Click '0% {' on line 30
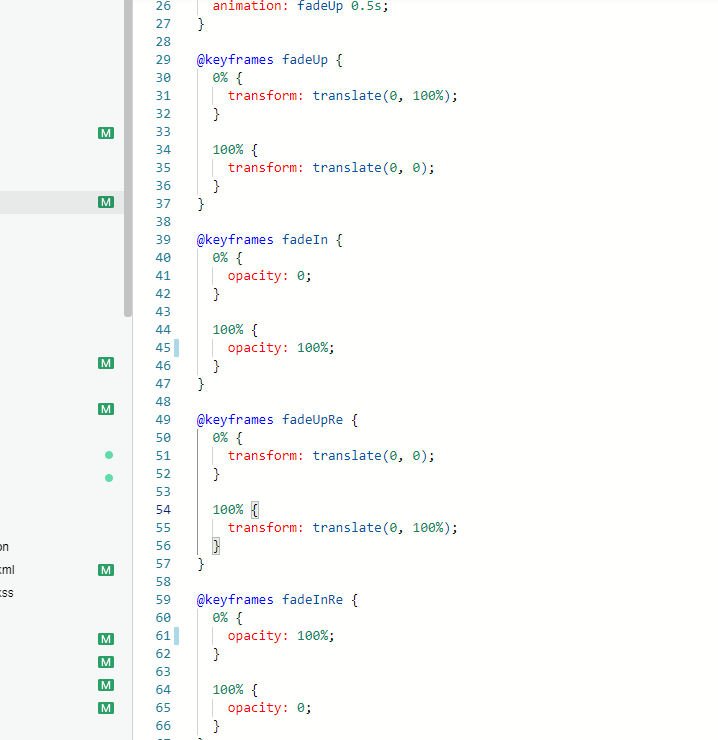Image resolution: width=718 pixels, height=740 pixels. pos(228,78)
